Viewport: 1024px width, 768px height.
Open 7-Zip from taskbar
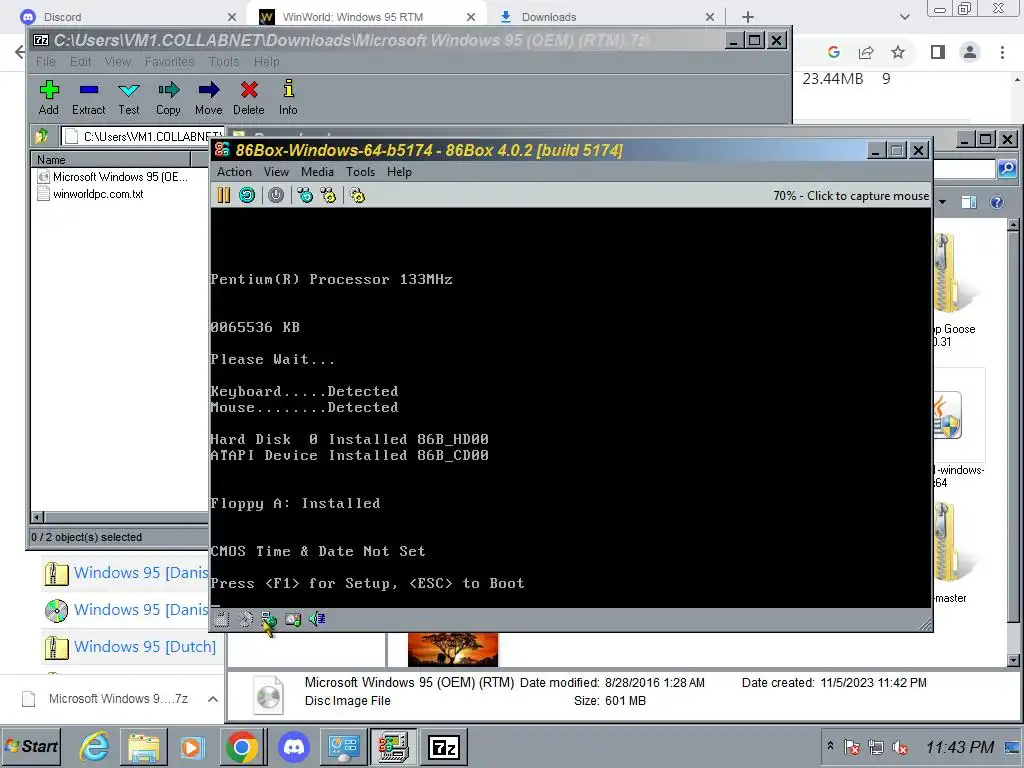point(444,746)
